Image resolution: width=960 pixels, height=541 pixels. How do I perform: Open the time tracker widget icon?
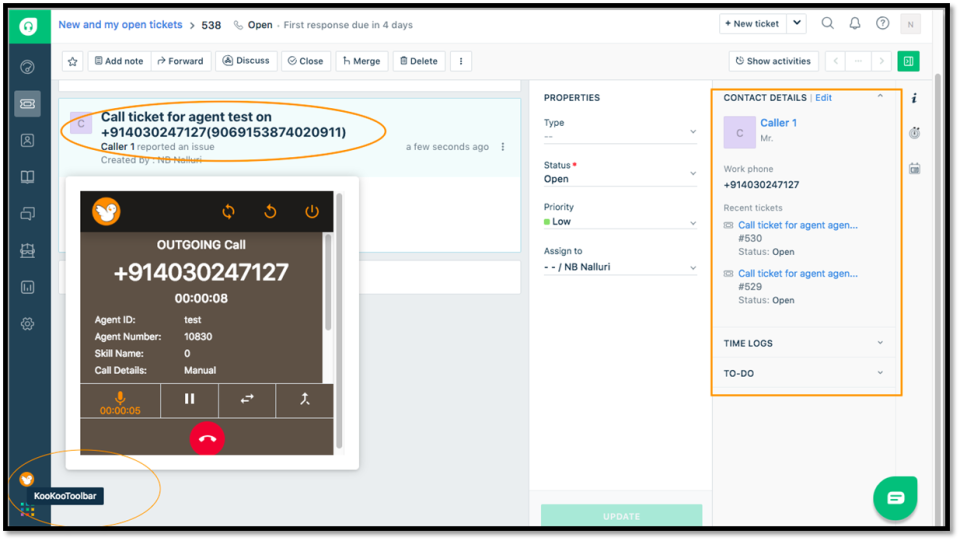914,133
